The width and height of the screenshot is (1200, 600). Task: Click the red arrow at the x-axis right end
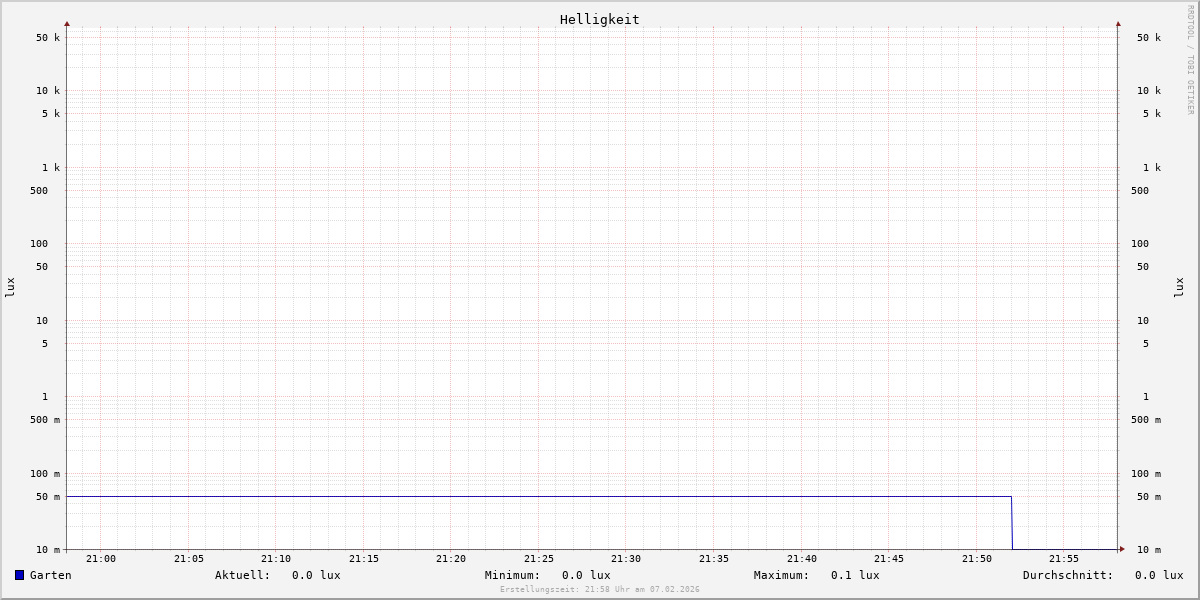click(1122, 549)
